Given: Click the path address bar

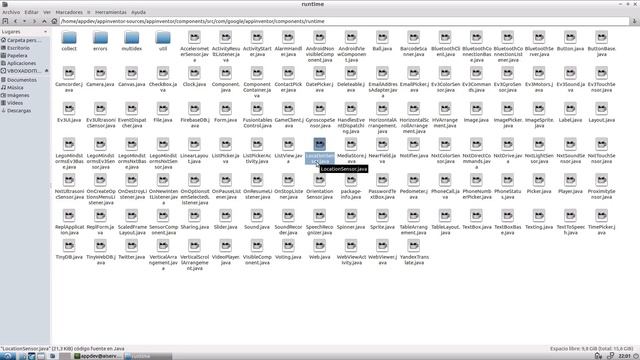Looking at the screenshot, I should [x=344, y=21].
